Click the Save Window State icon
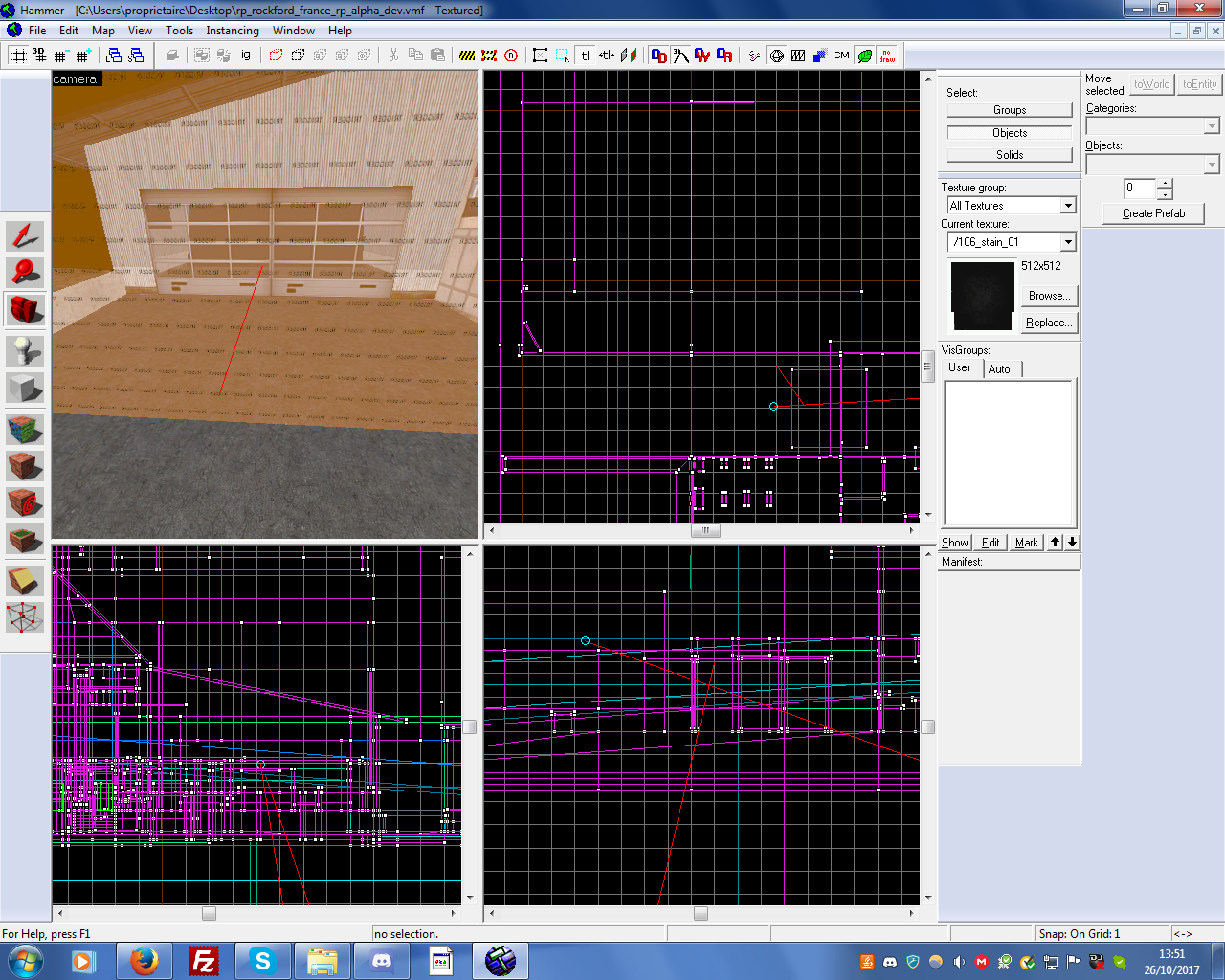Viewport: 1225px width, 980px height. (x=136, y=56)
